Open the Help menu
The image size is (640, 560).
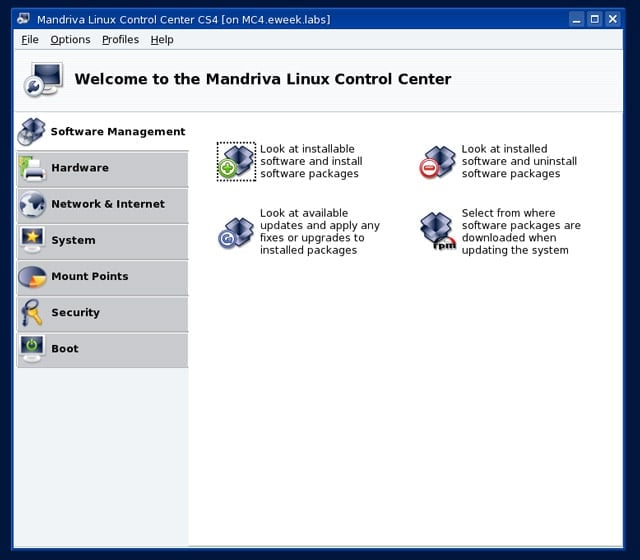tap(162, 40)
